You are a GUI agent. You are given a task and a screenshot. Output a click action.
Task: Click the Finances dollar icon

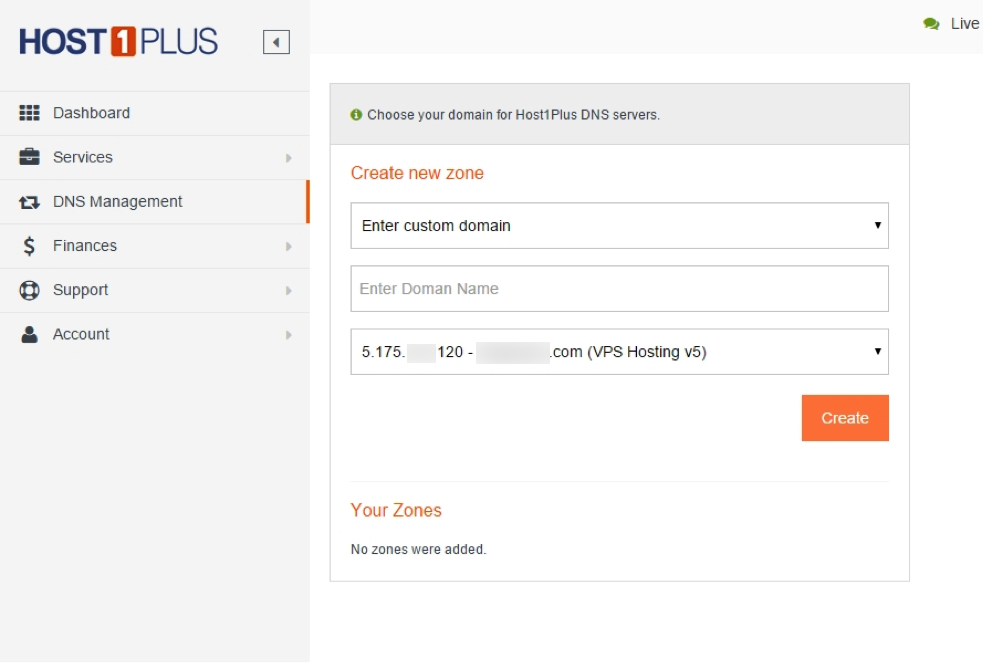[29, 245]
